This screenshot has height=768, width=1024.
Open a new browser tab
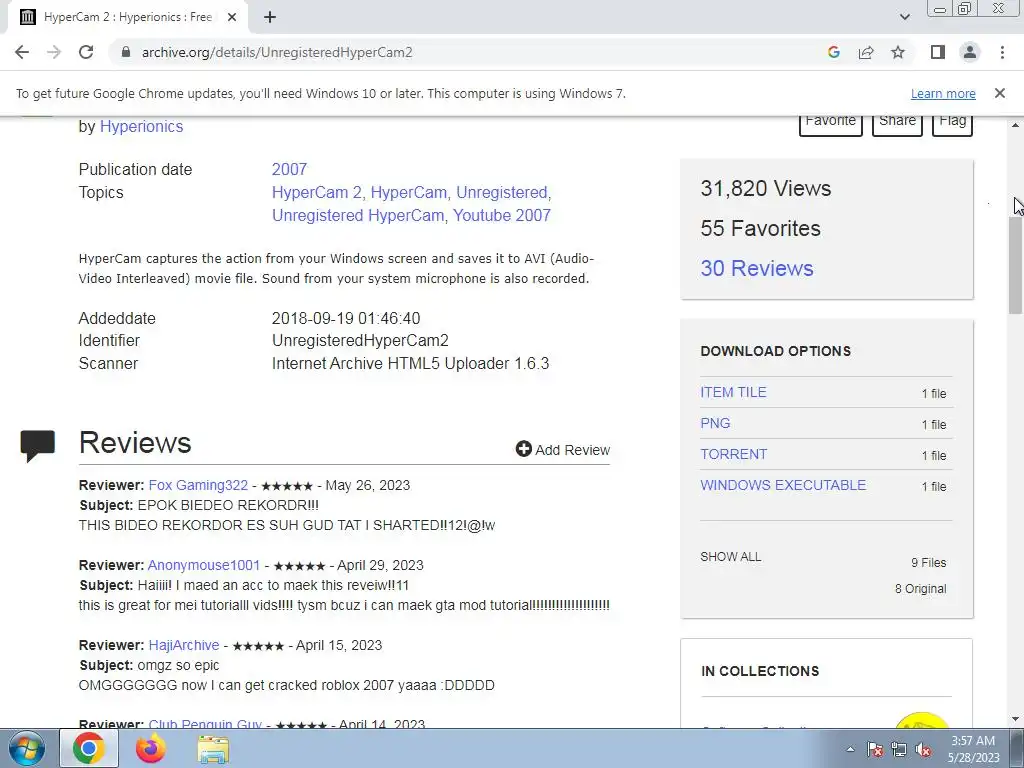[270, 17]
